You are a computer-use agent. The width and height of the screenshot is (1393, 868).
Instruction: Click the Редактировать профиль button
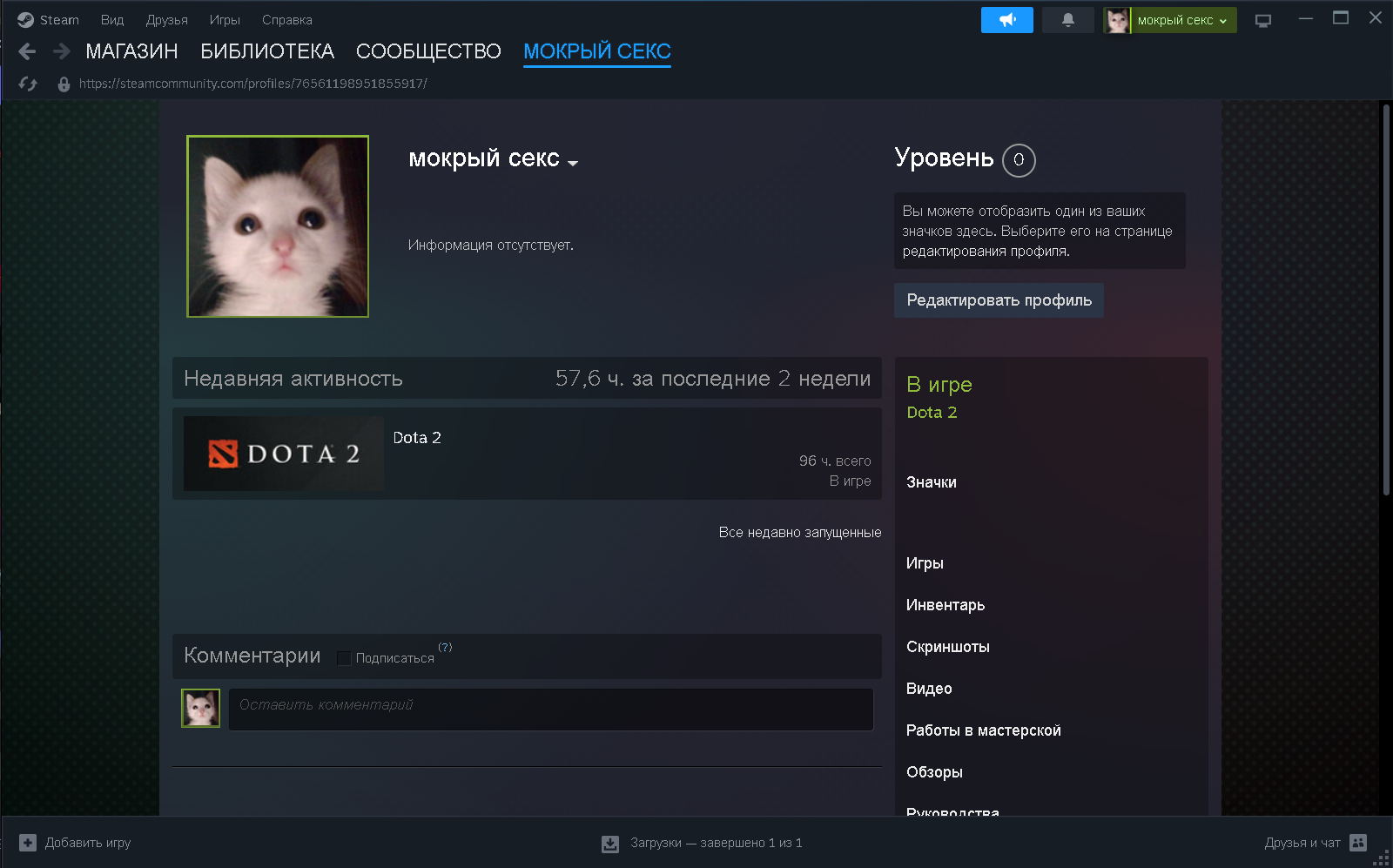[x=999, y=300]
